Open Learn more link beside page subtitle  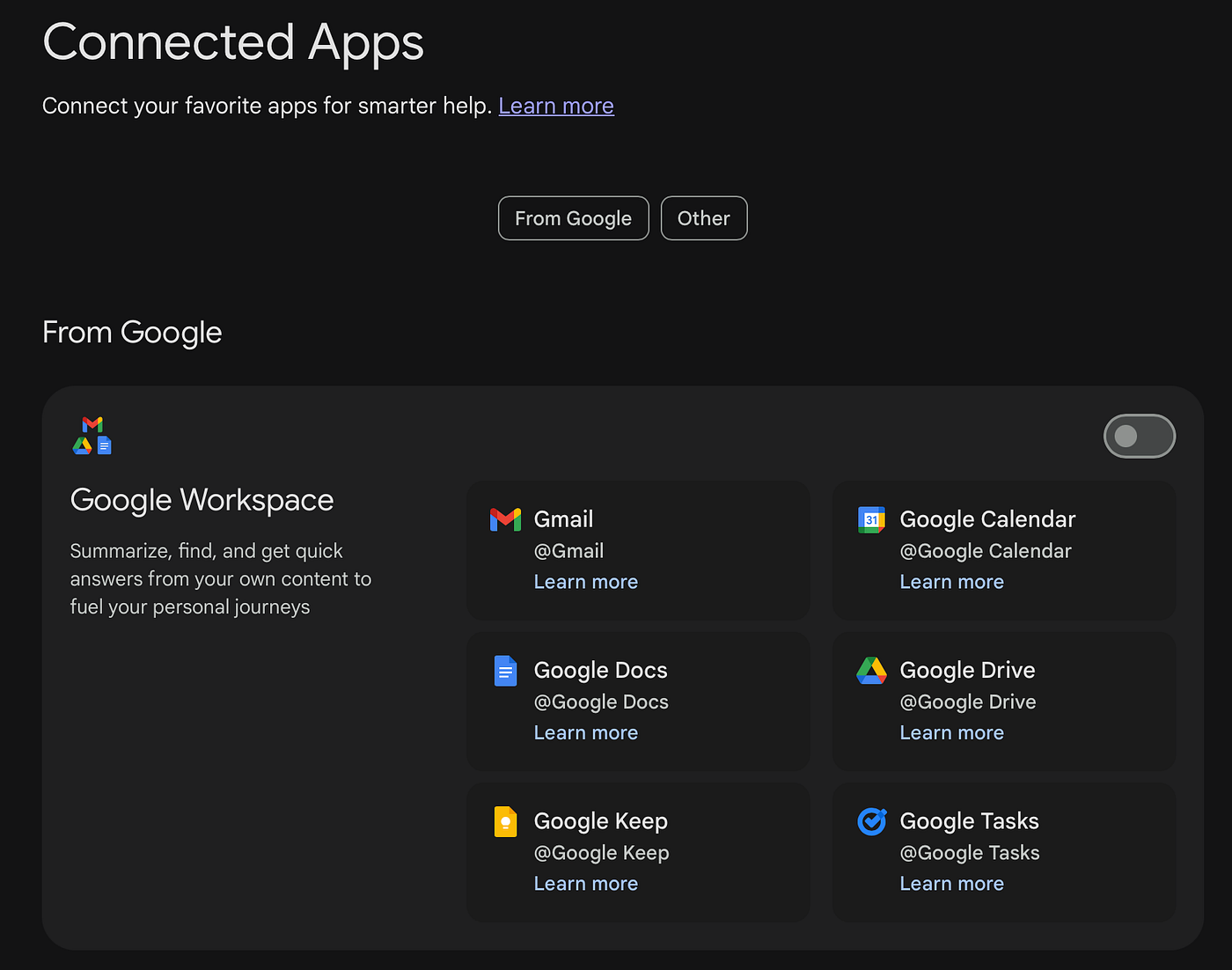click(556, 106)
